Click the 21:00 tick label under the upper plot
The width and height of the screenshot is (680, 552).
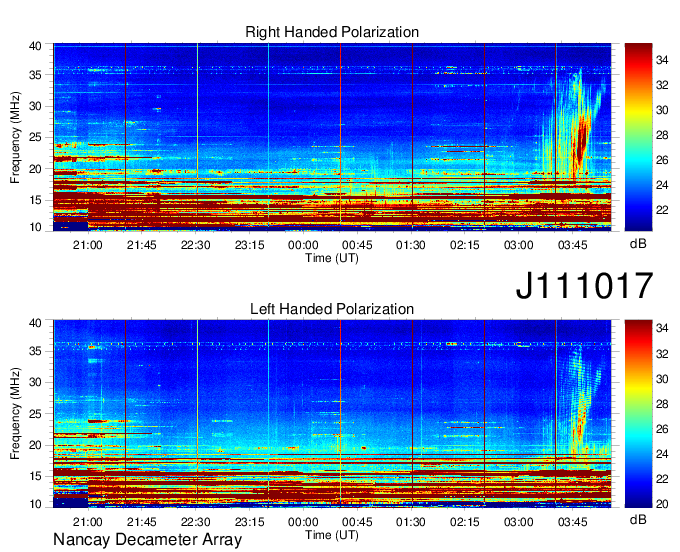88,245
